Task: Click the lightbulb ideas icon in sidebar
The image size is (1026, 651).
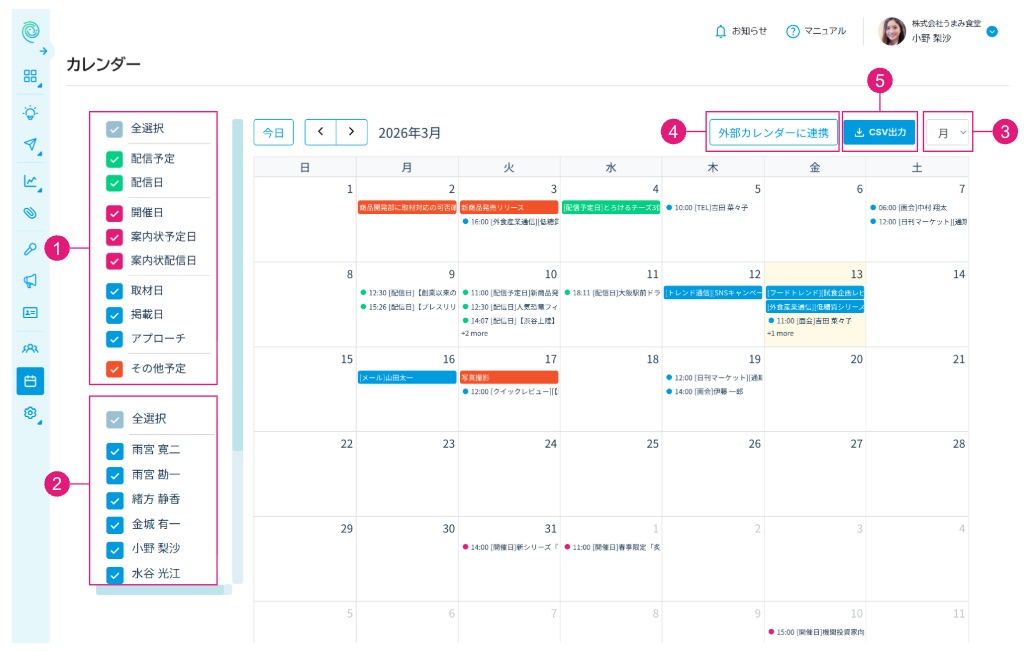Action: (x=30, y=112)
